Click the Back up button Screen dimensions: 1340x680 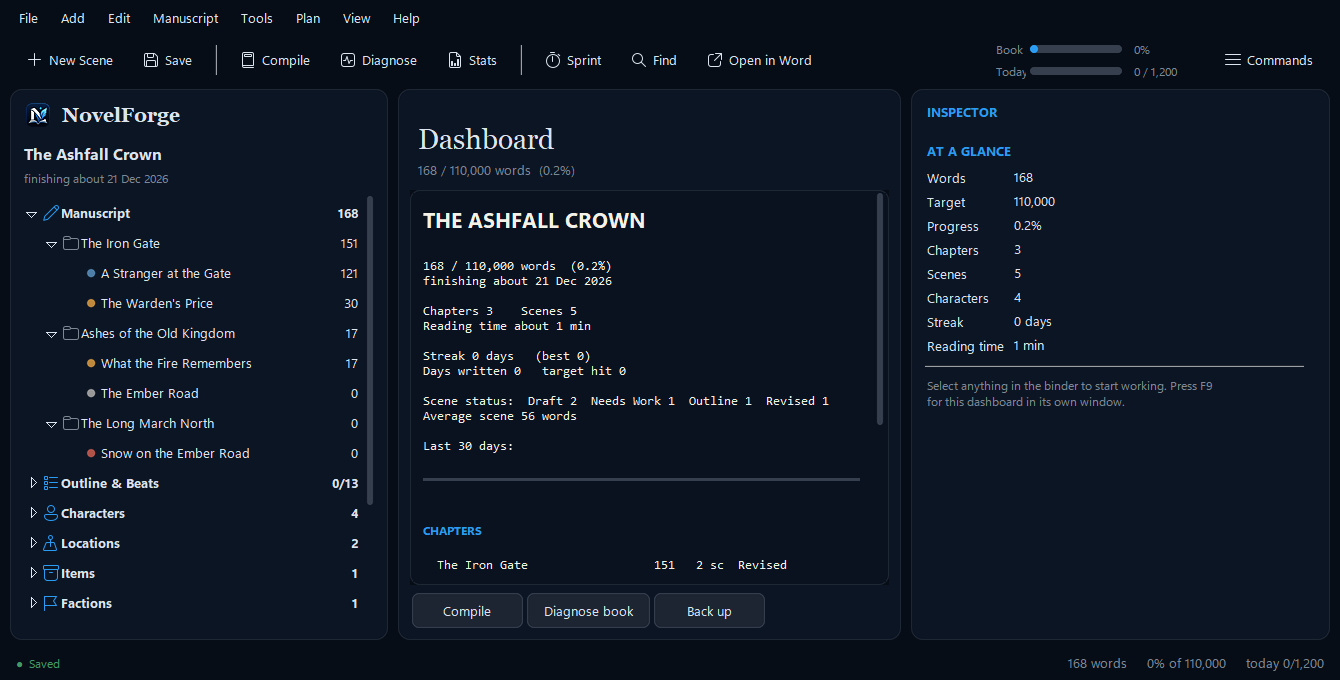709,611
